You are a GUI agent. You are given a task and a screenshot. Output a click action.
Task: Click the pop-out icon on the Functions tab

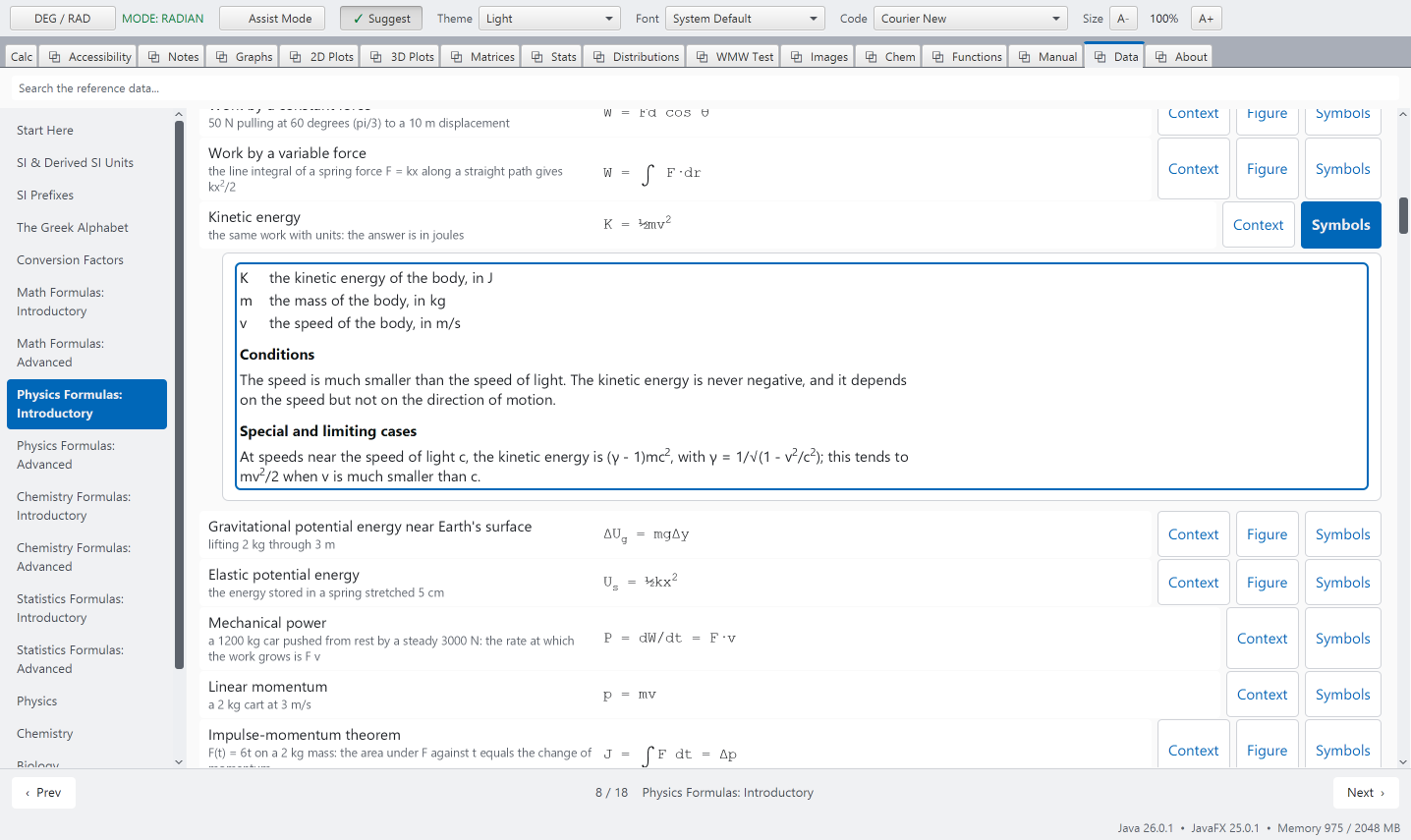coord(938,57)
